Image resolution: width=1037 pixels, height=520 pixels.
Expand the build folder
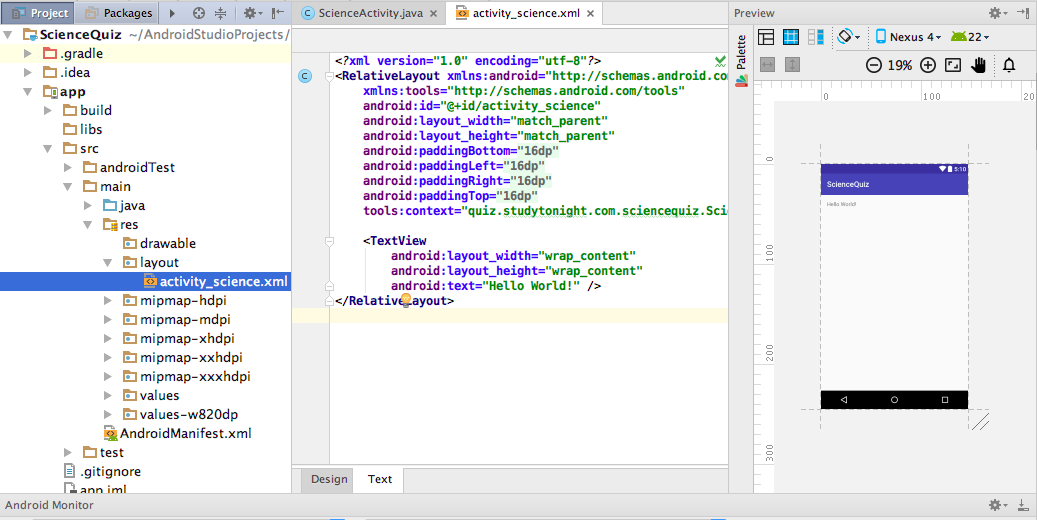(x=48, y=110)
